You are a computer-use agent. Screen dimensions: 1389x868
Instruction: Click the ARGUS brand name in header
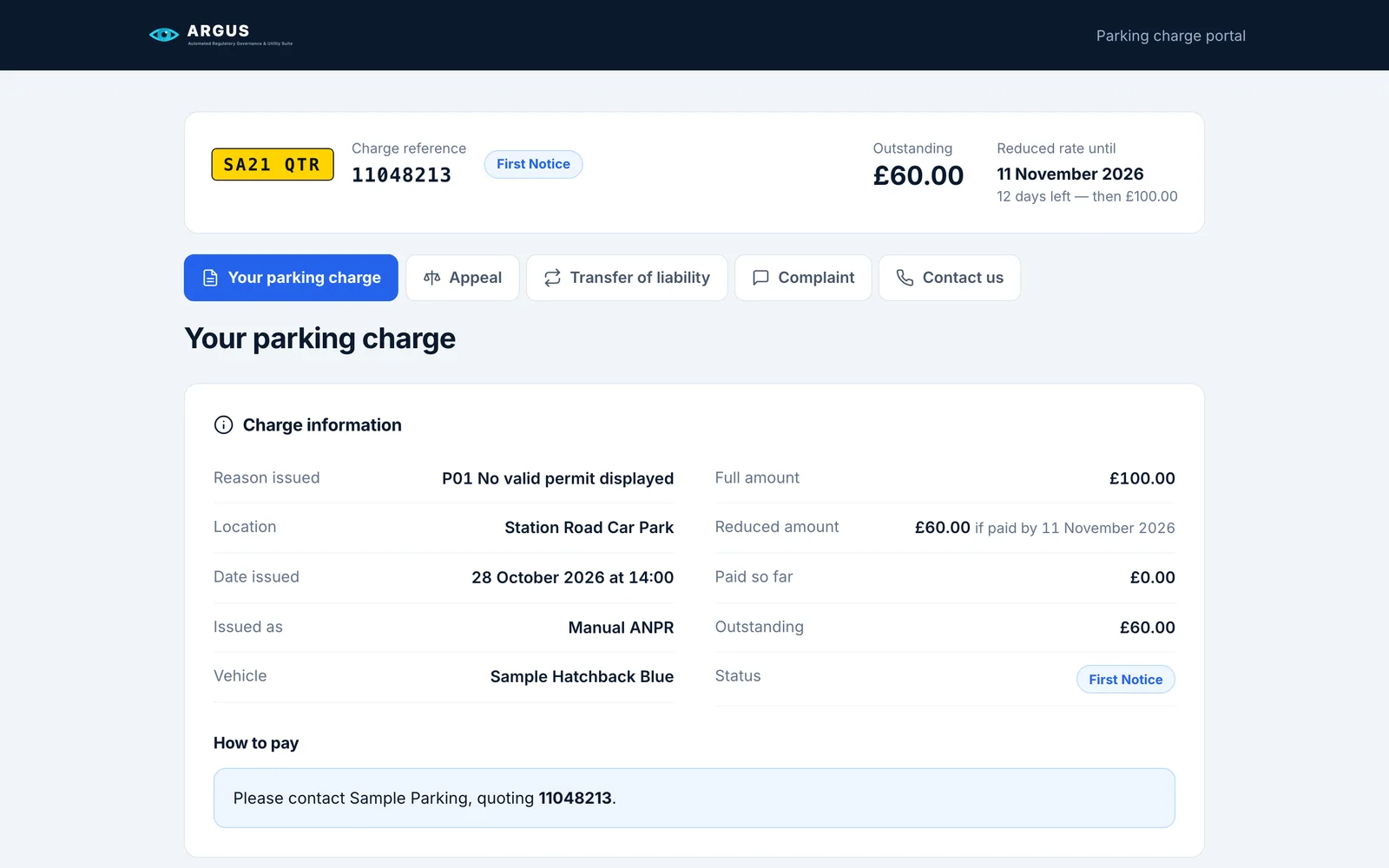point(218,31)
